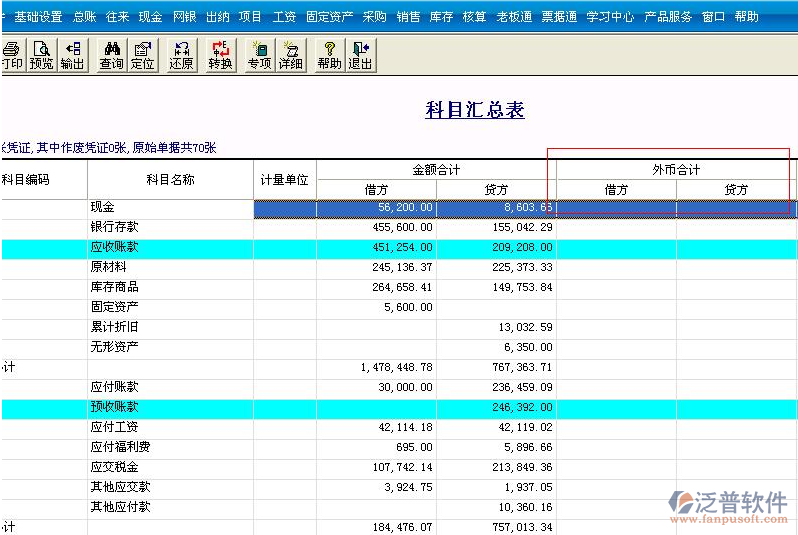Image resolution: width=798 pixels, height=535 pixels.
Task: Click the 打印 (Print) toolbar icon
Action: [x=11, y=55]
